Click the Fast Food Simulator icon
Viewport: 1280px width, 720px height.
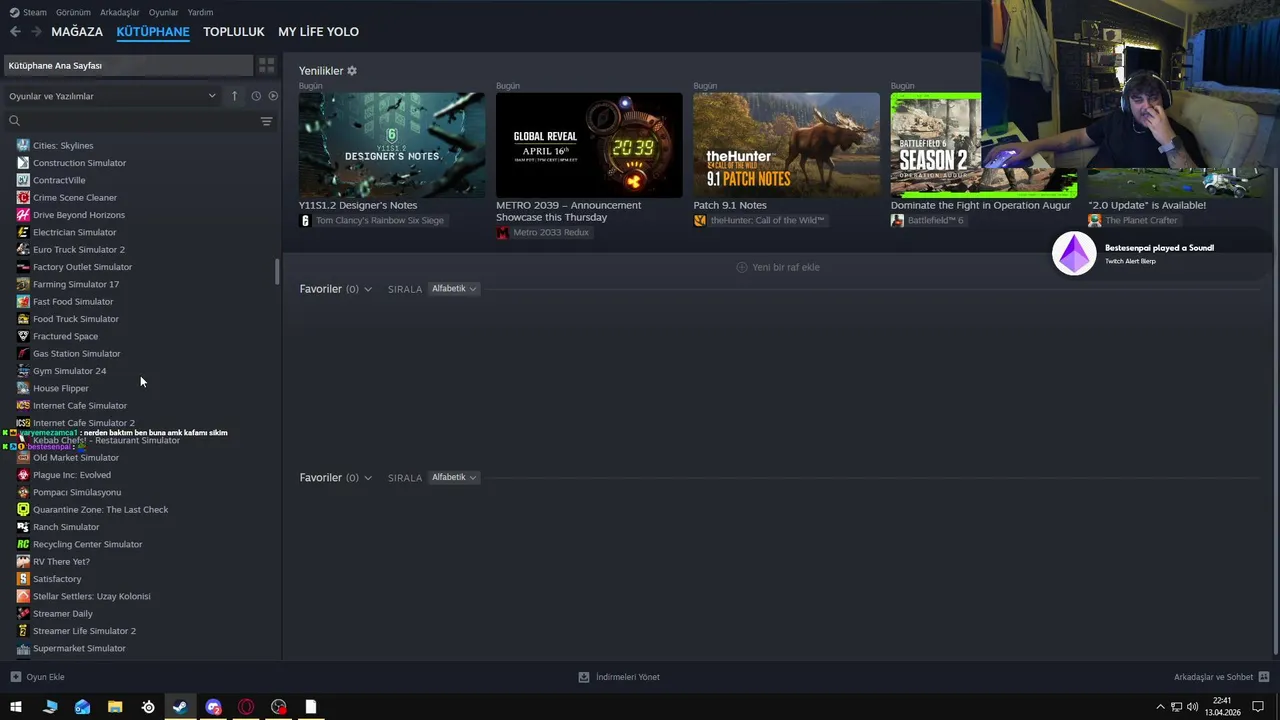[23, 301]
